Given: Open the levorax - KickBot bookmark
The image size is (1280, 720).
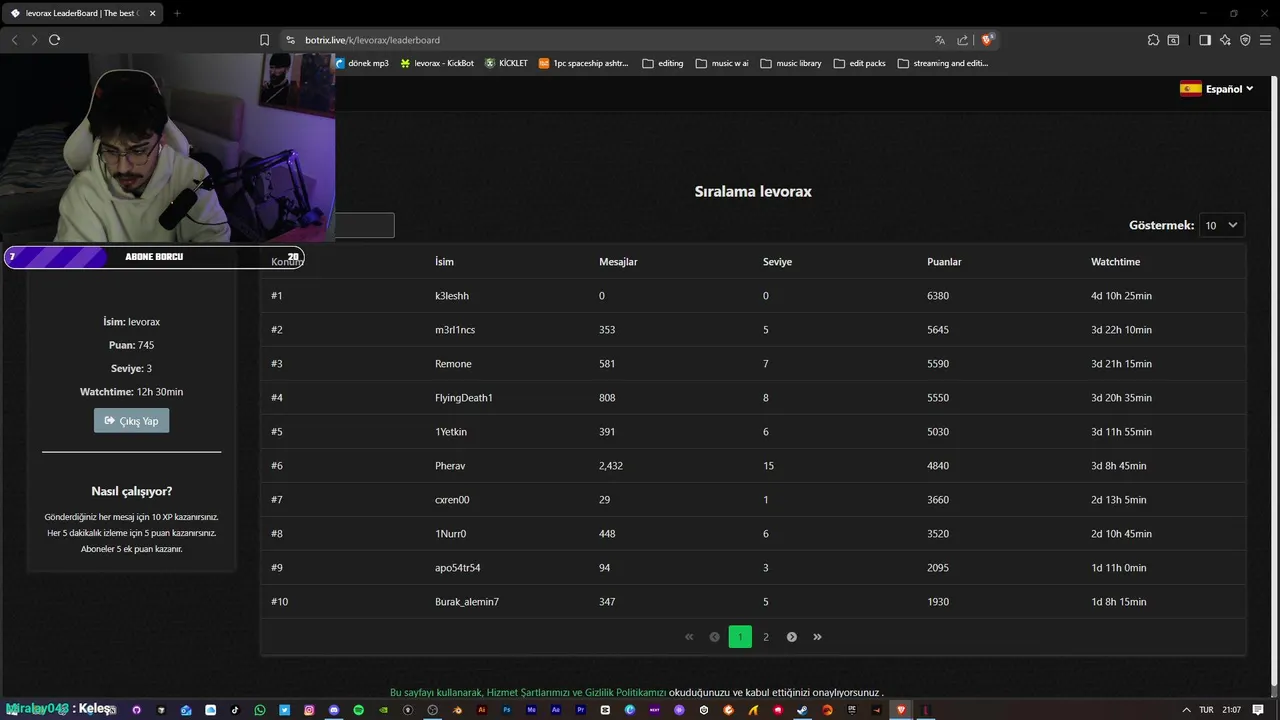Looking at the screenshot, I should click(x=437, y=63).
